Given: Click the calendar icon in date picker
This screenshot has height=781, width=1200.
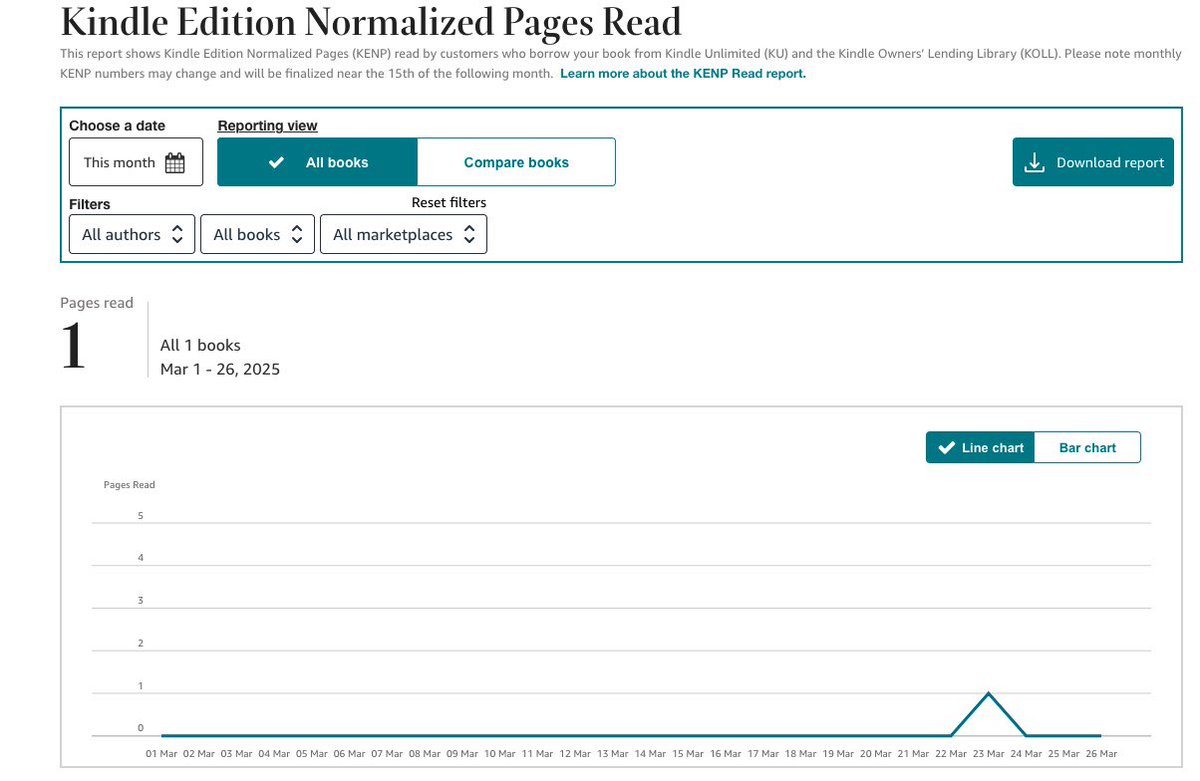Looking at the screenshot, I should tap(175, 163).
